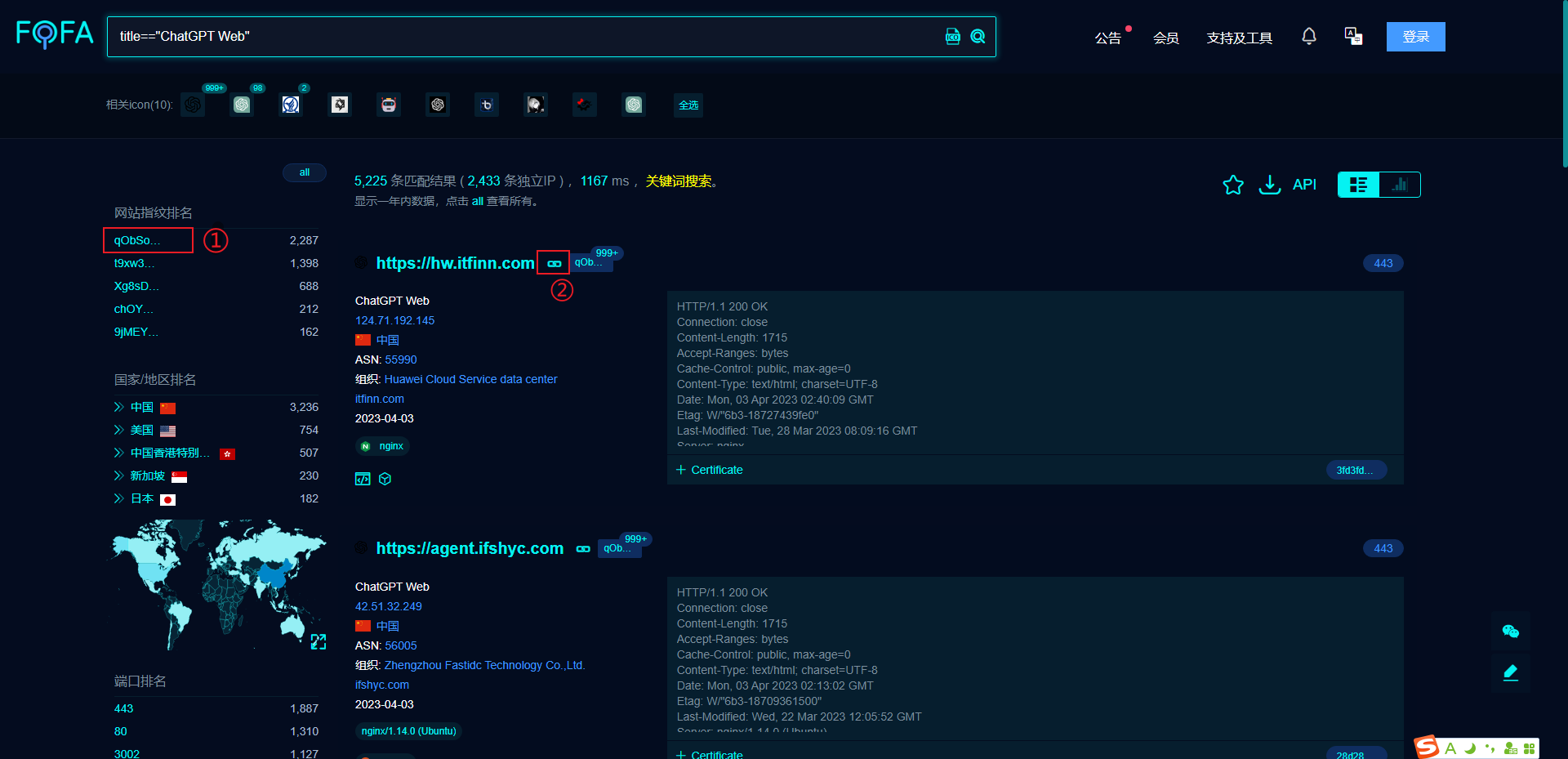Toggle the all data filter pill
Image resolution: width=1568 pixels, height=759 pixels.
tap(305, 172)
